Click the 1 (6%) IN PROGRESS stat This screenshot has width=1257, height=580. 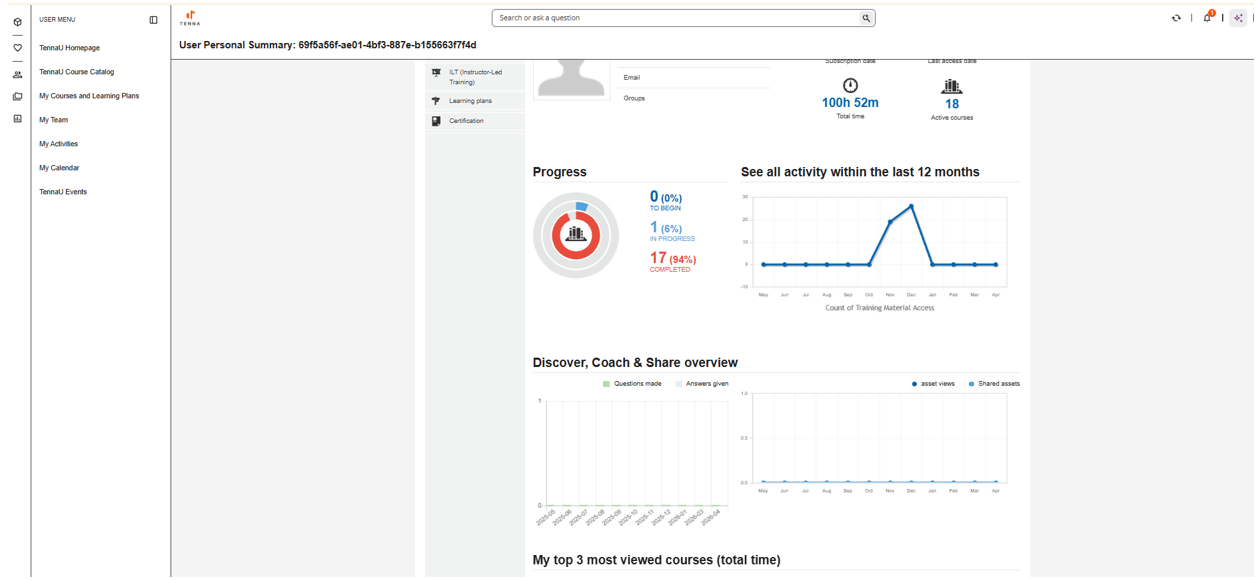pos(672,231)
